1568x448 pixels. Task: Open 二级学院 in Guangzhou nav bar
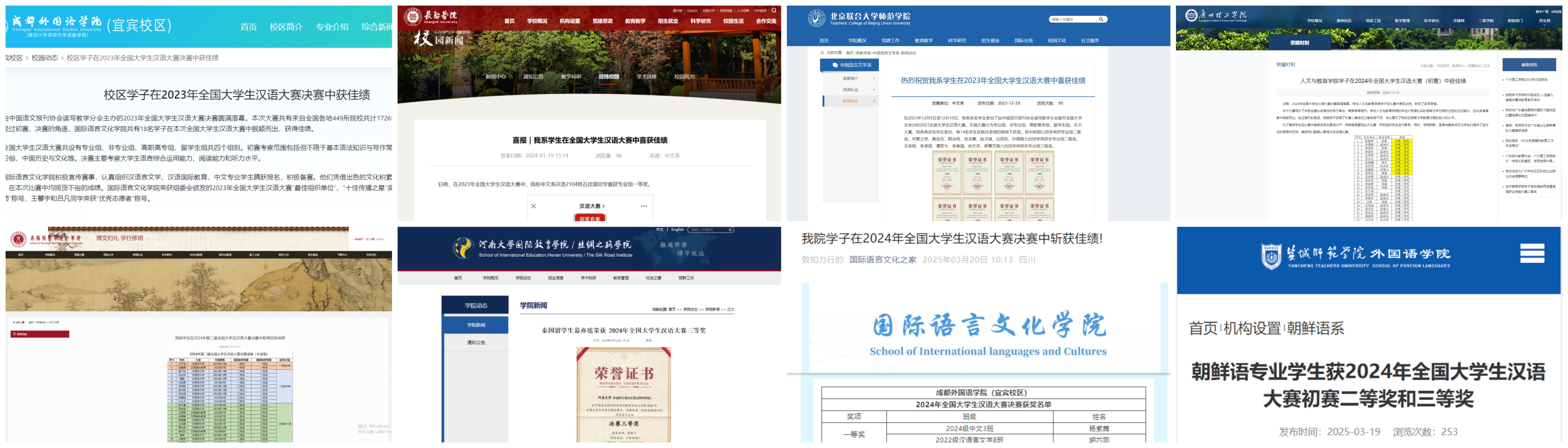(1486, 21)
